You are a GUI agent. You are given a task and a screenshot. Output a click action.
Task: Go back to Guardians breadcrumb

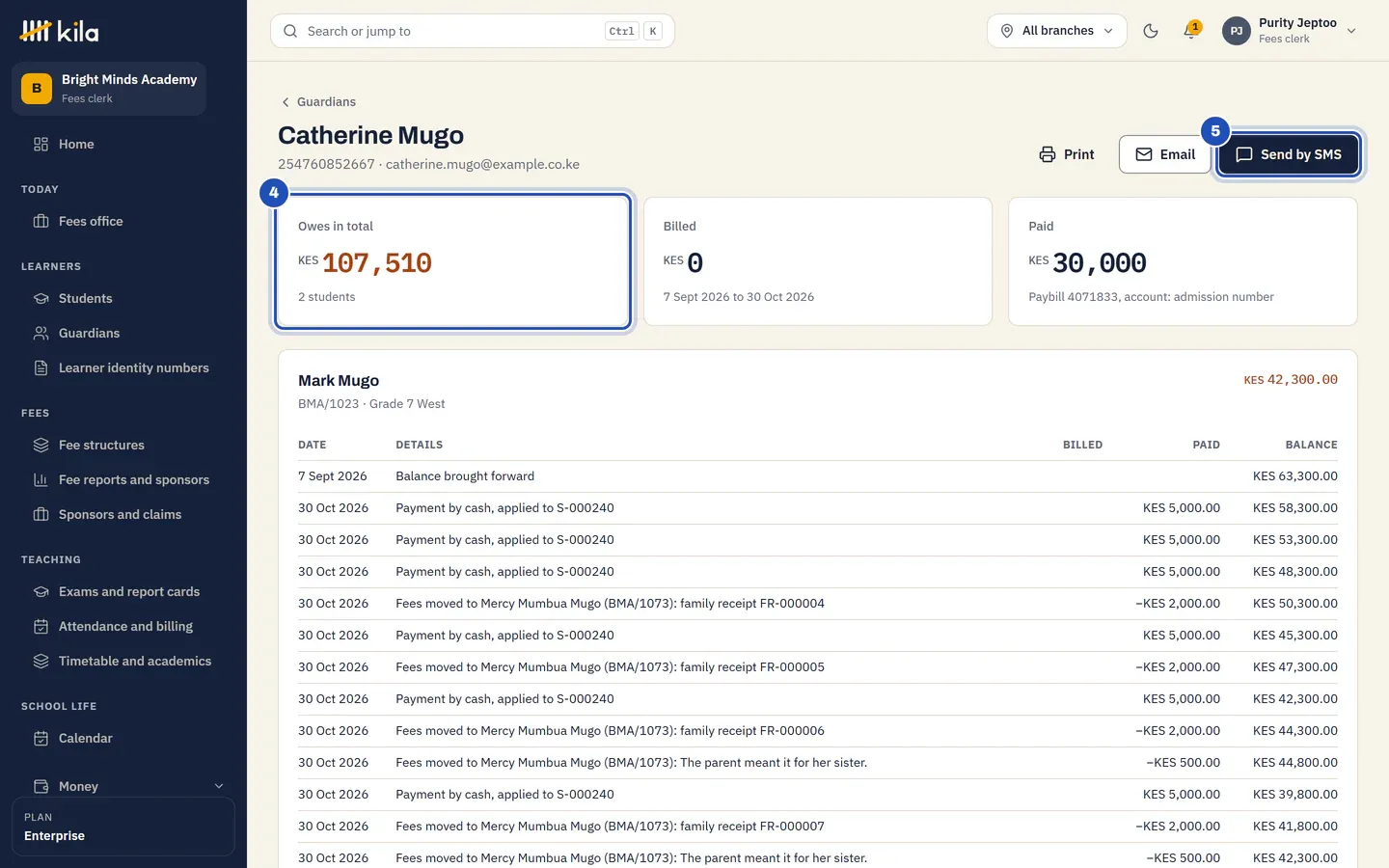(318, 101)
